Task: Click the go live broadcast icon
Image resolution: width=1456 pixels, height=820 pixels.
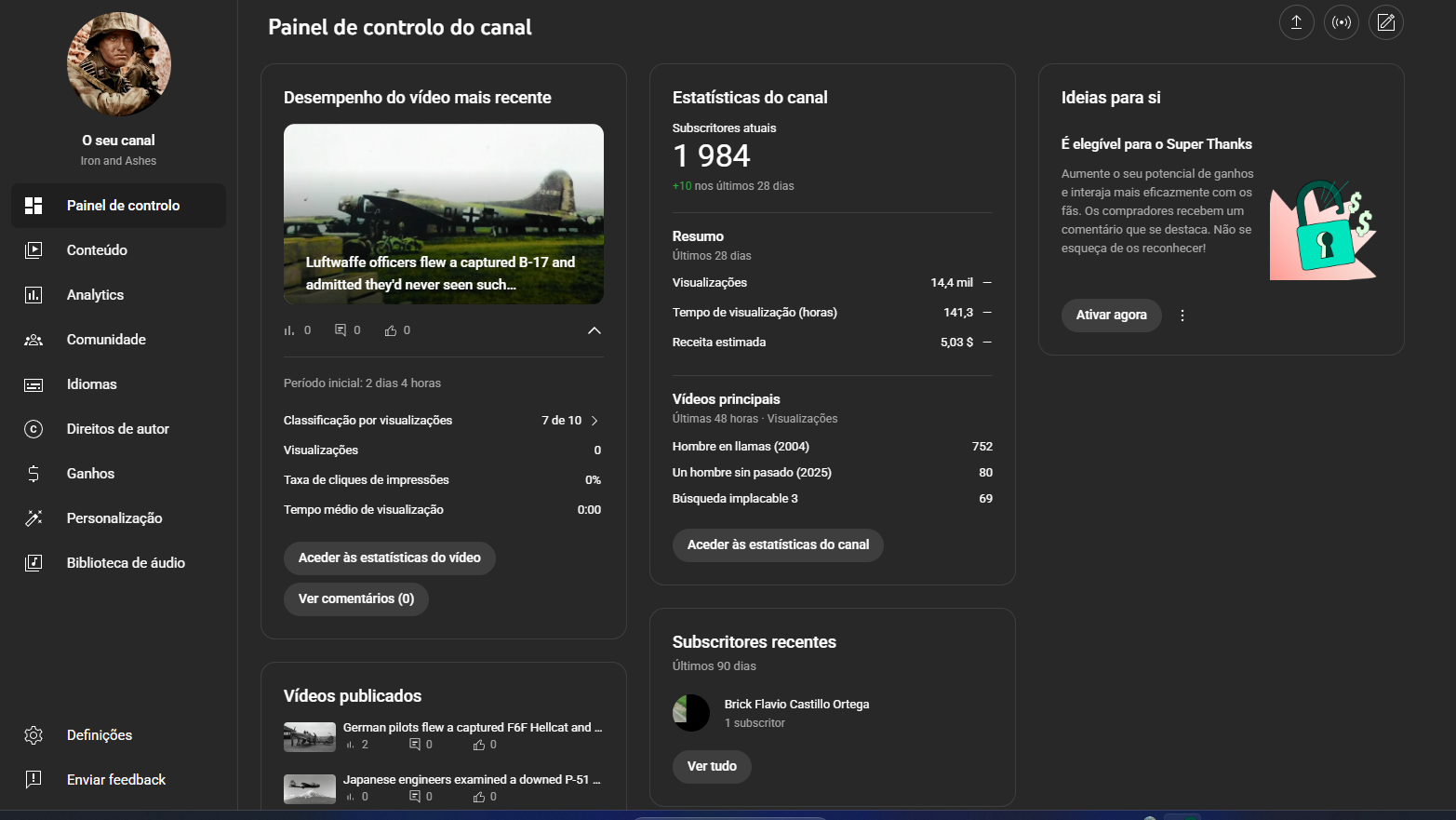Action: (1341, 22)
